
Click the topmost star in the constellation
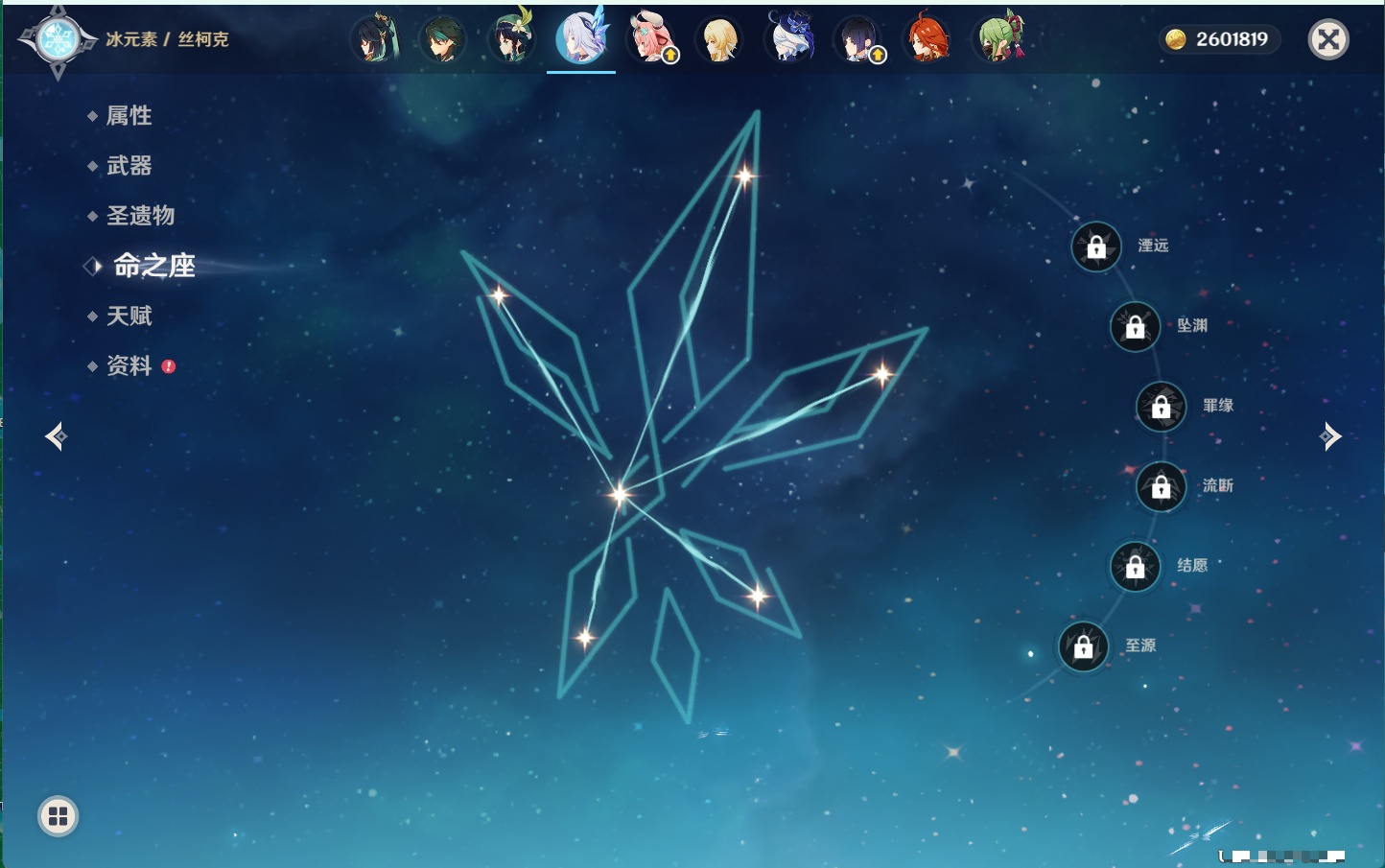click(744, 176)
